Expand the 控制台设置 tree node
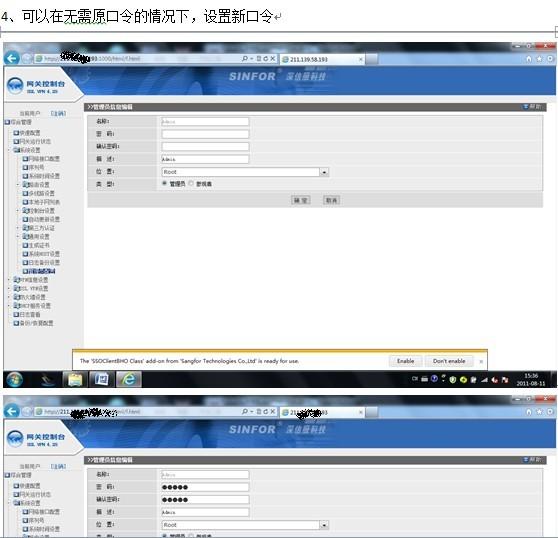Screen dimensions: 558x538 coord(19,211)
